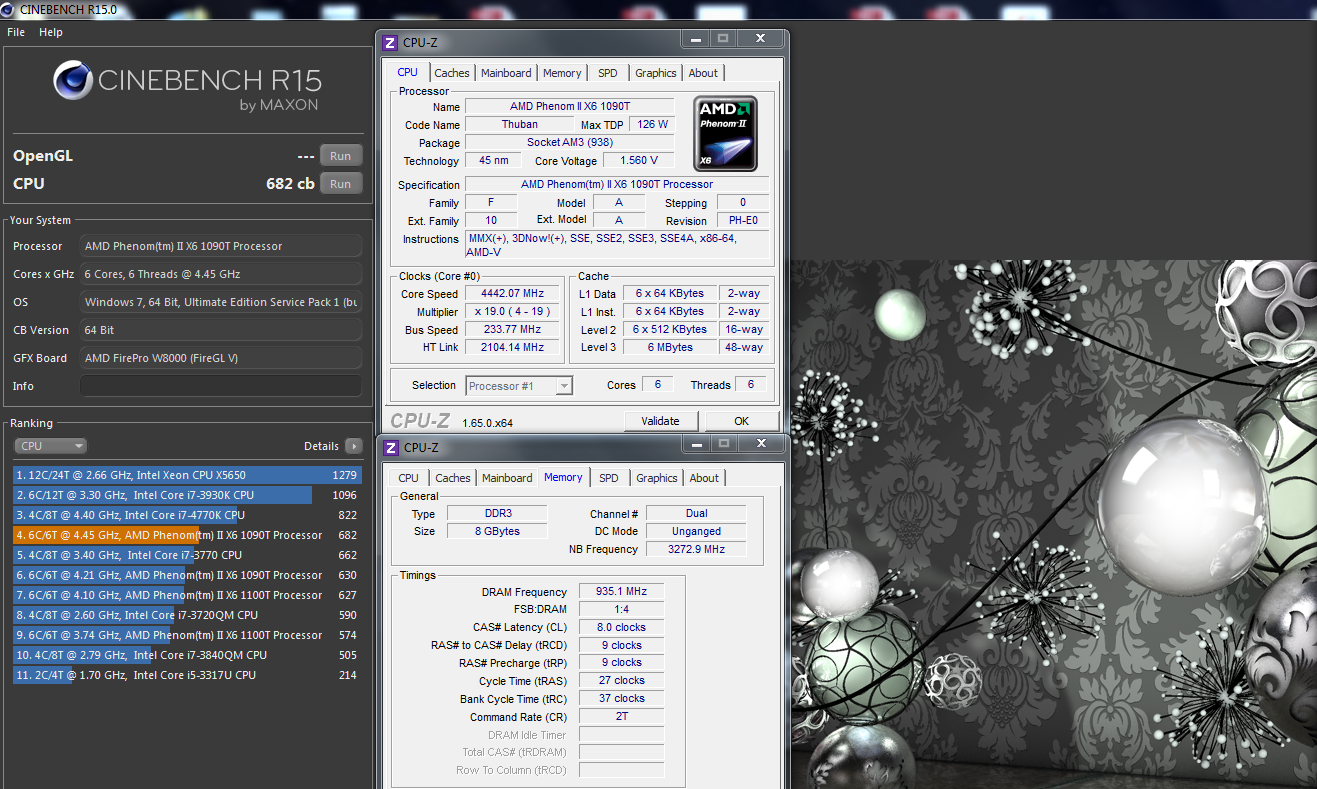Click the Level 3 cache value 6 MBytes
Viewport: 1317px width, 789px height.
(x=670, y=347)
